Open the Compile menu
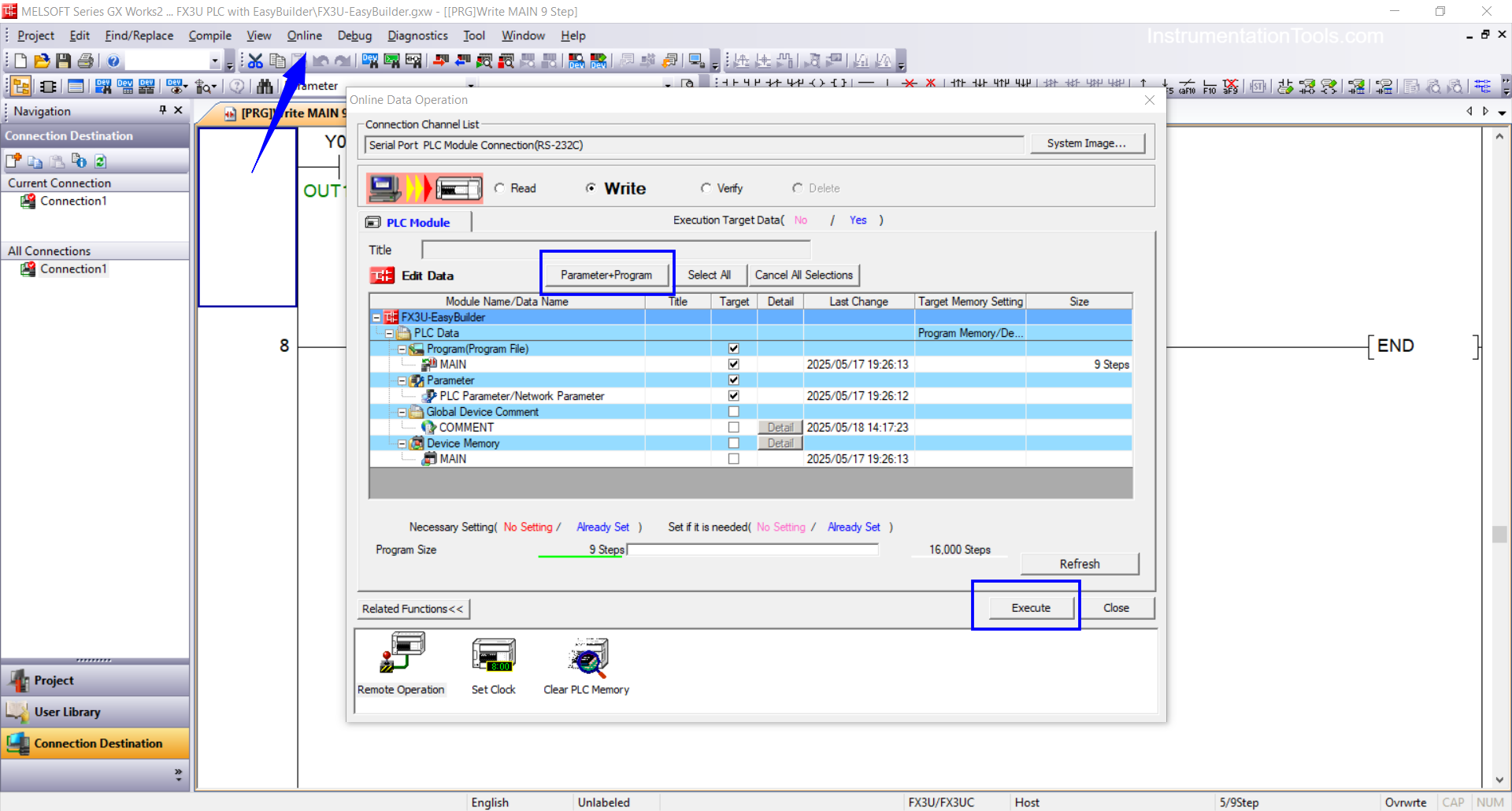This screenshot has height=811, width=1512. pyautogui.click(x=209, y=35)
